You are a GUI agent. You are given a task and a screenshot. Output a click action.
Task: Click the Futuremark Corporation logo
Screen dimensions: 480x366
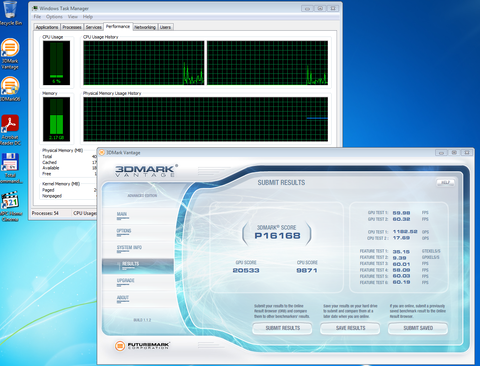(x=142, y=345)
